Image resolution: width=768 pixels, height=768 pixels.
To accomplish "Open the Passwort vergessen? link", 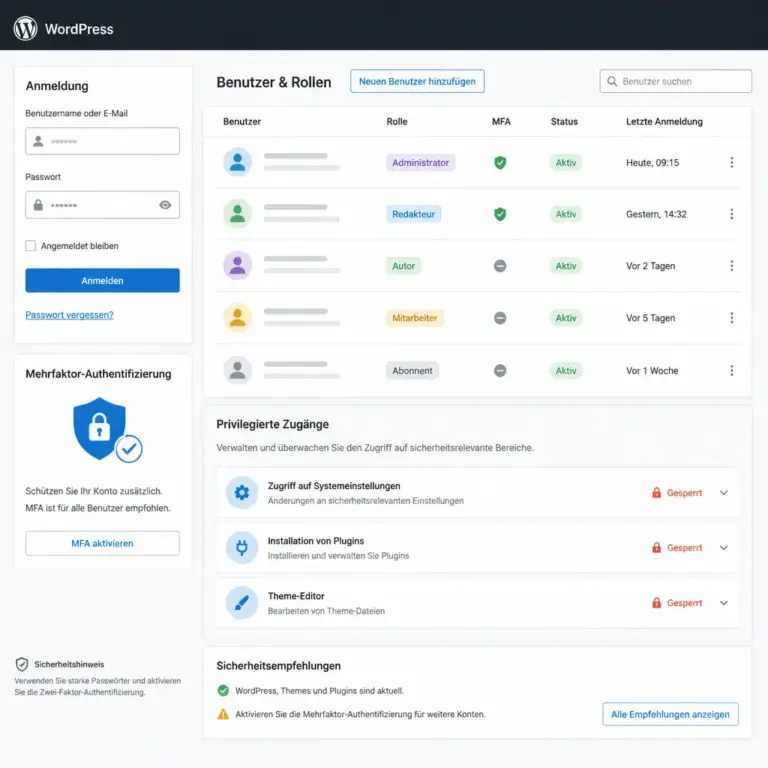I will (70, 315).
